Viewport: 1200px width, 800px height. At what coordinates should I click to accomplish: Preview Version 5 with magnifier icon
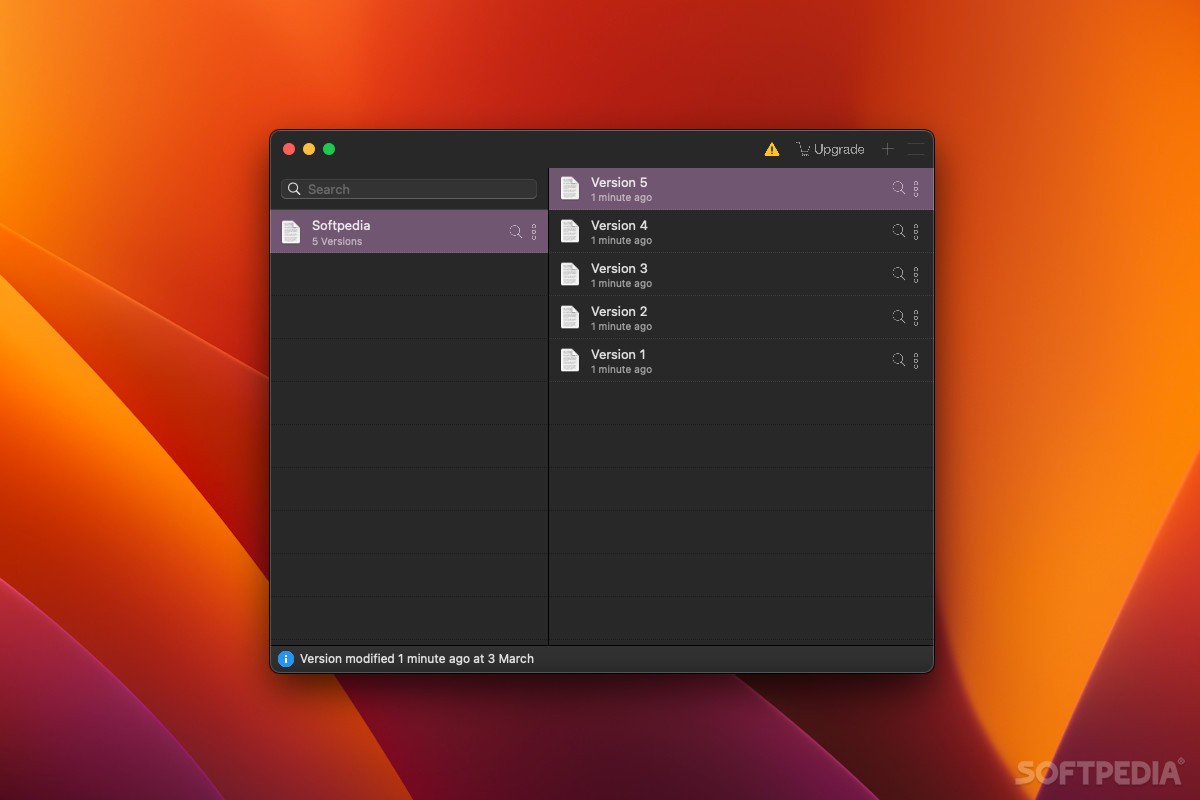click(898, 188)
